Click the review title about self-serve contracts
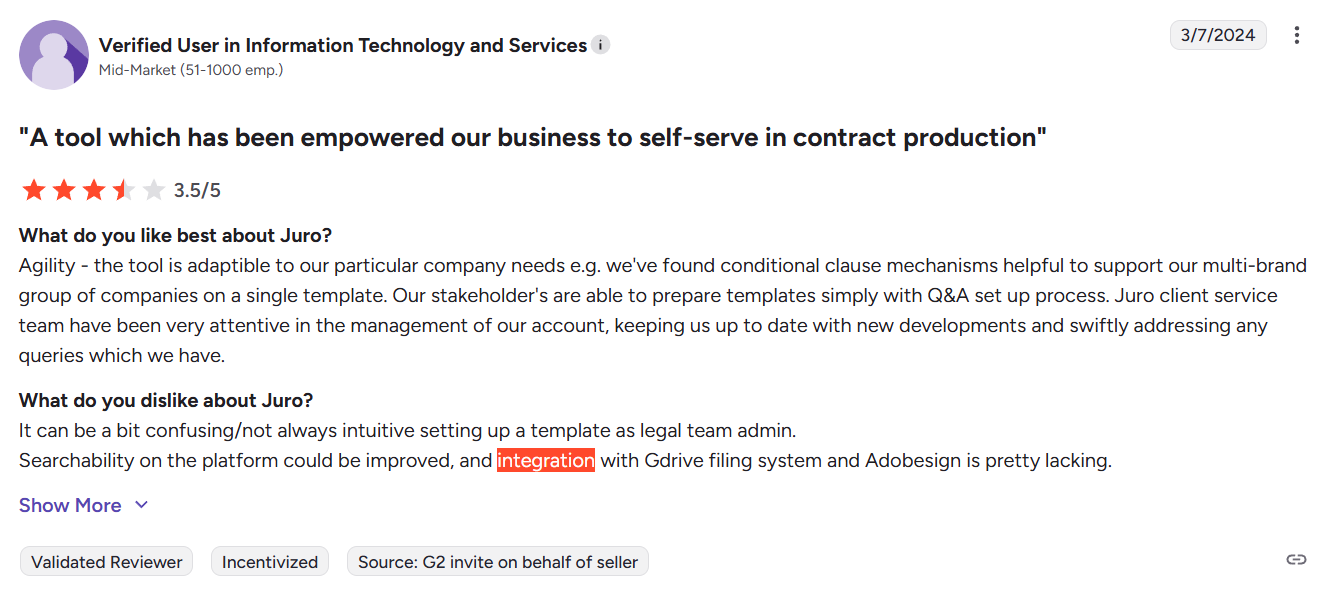1324x591 pixels. click(x=533, y=137)
